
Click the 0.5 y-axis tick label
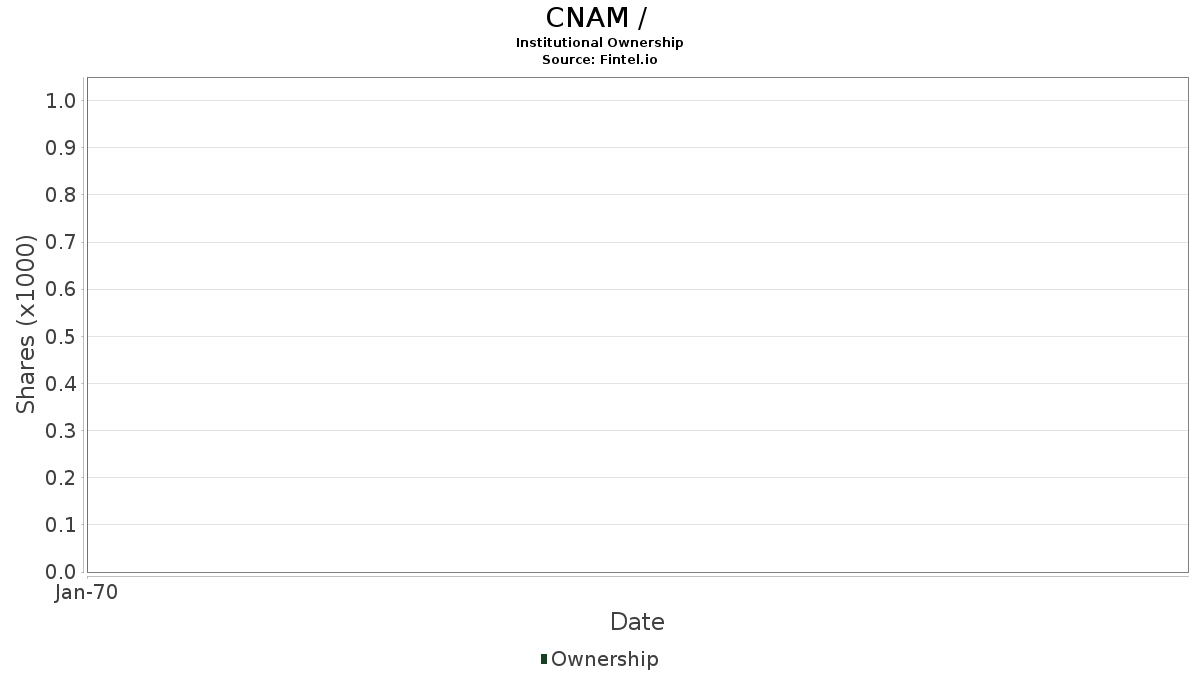pos(61,336)
